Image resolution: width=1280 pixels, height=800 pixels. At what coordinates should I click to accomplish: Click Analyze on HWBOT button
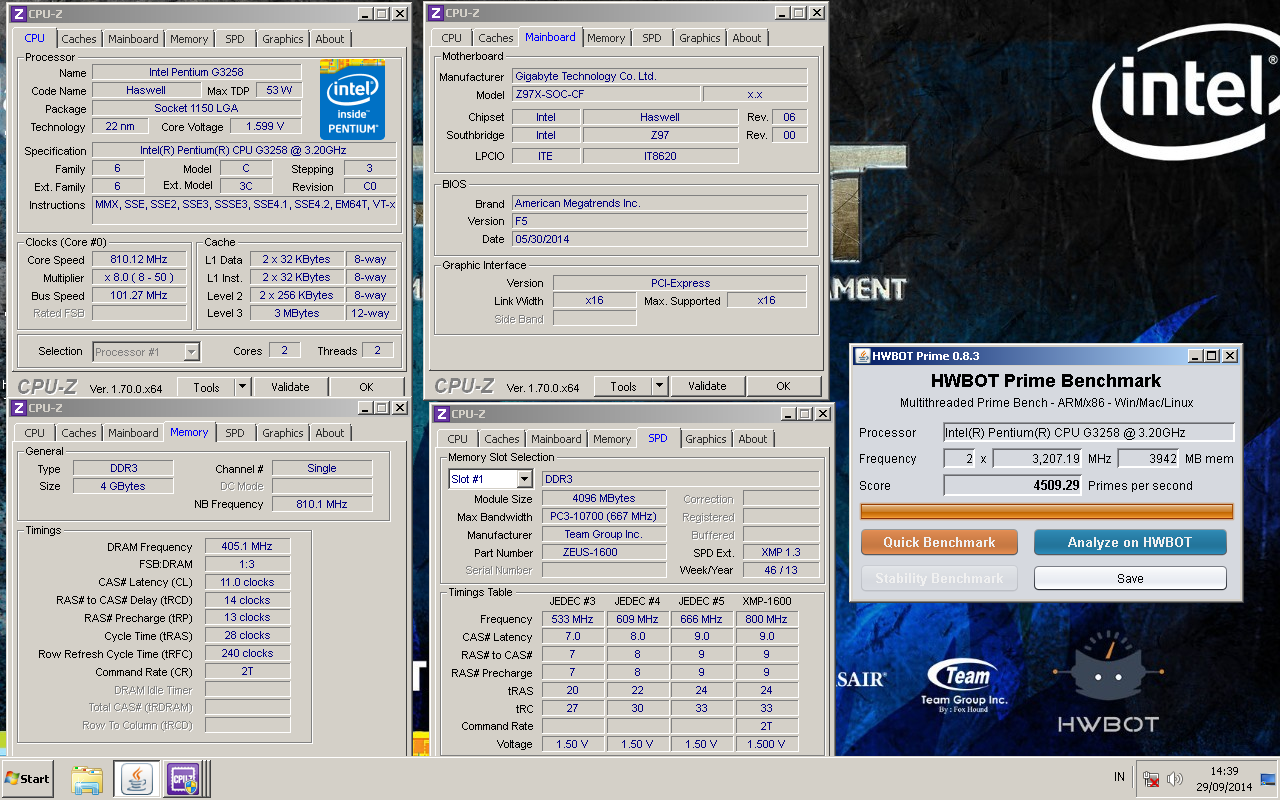[x=1130, y=542]
